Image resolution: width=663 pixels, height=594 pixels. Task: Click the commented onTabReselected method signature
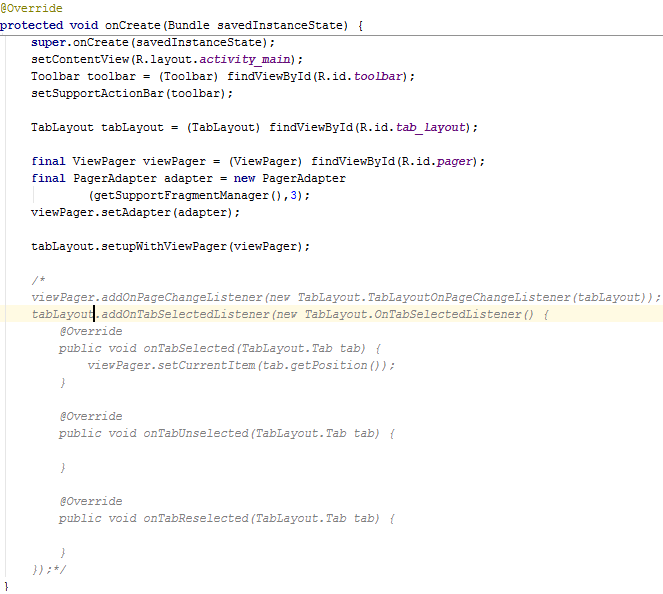(227, 518)
